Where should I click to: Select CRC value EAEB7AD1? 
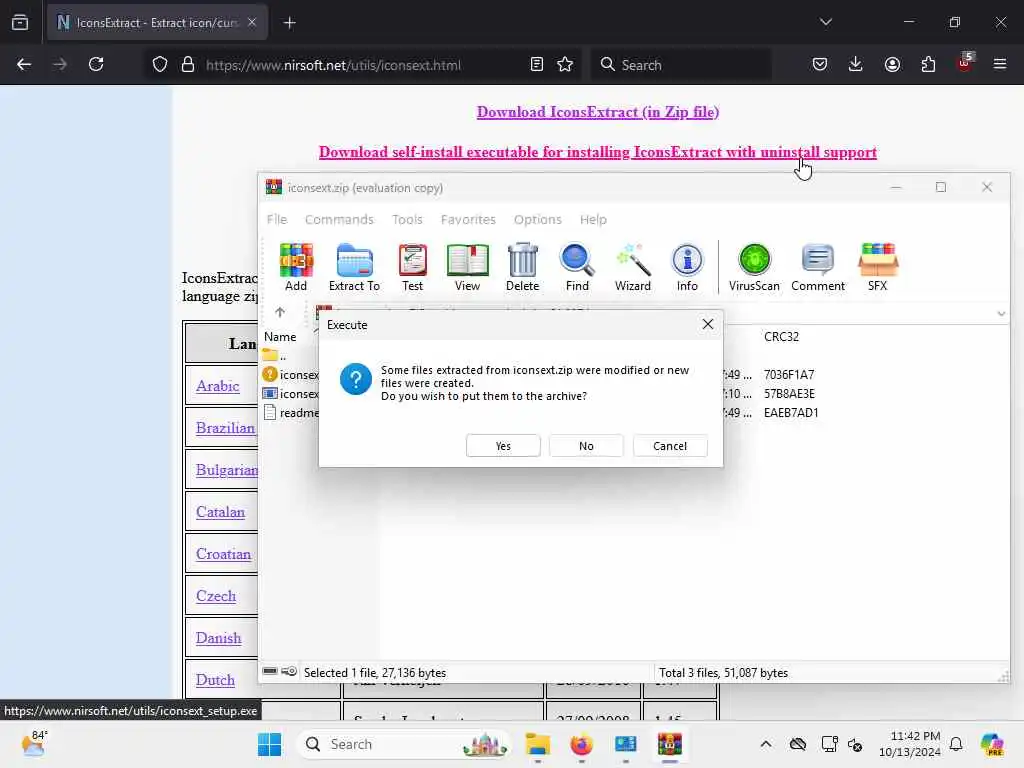(791, 413)
